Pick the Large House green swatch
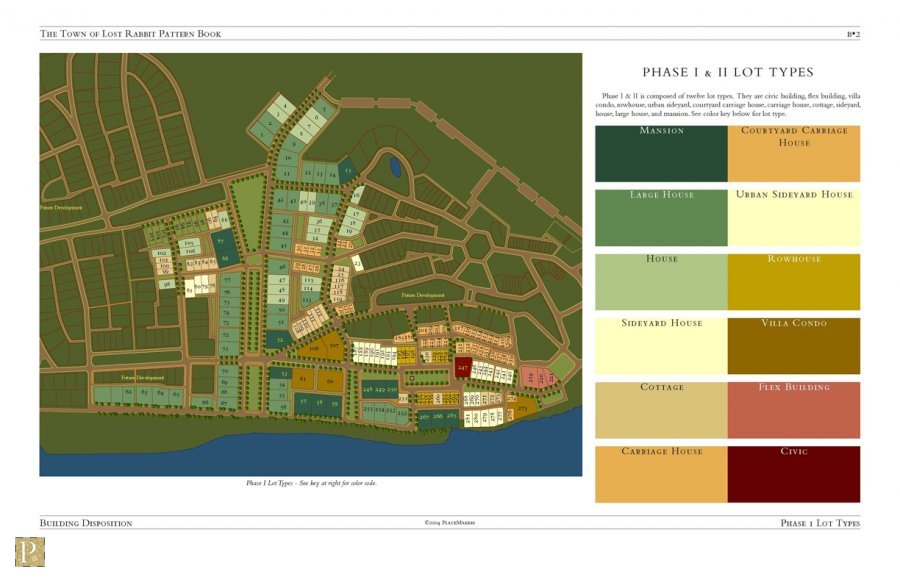 pos(661,217)
